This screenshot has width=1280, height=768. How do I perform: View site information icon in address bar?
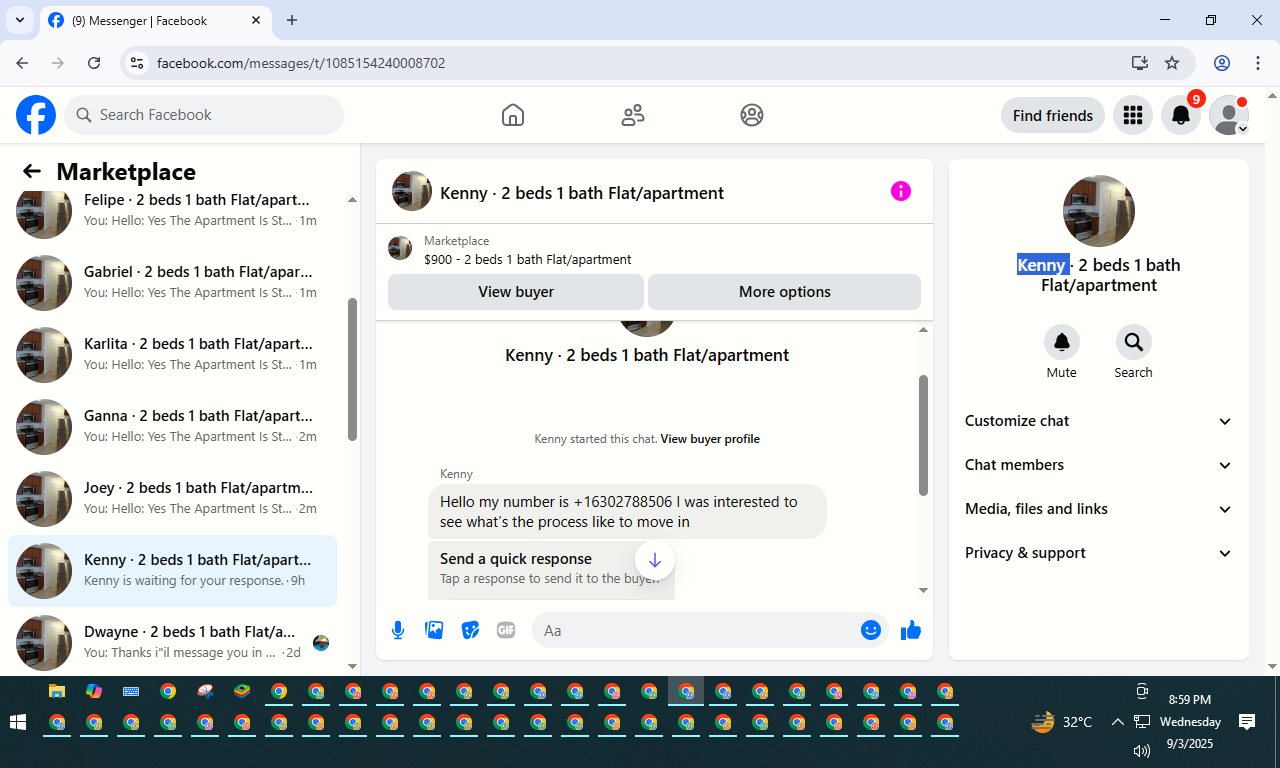pyautogui.click(x=138, y=63)
